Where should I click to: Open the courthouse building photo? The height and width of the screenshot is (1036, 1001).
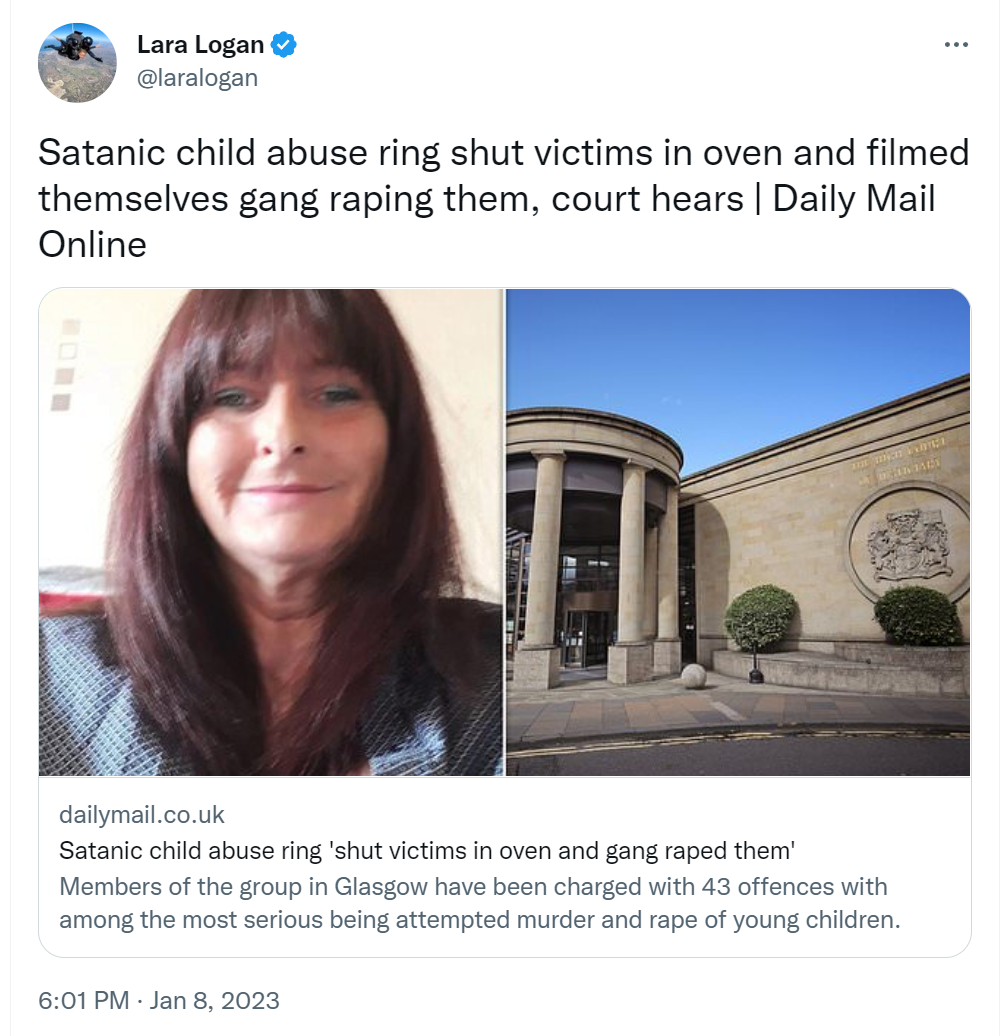pyautogui.click(x=738, y=532)
